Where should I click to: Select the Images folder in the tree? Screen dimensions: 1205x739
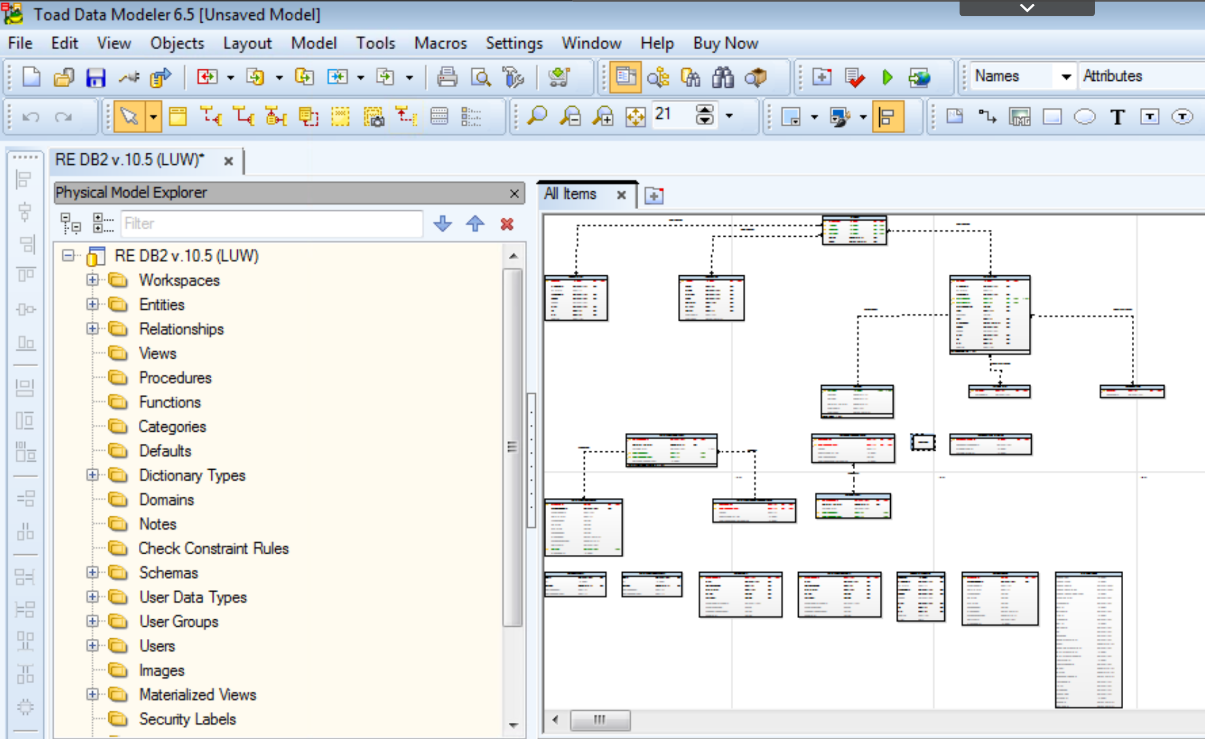pyautogui.click(x=161, y=670)
